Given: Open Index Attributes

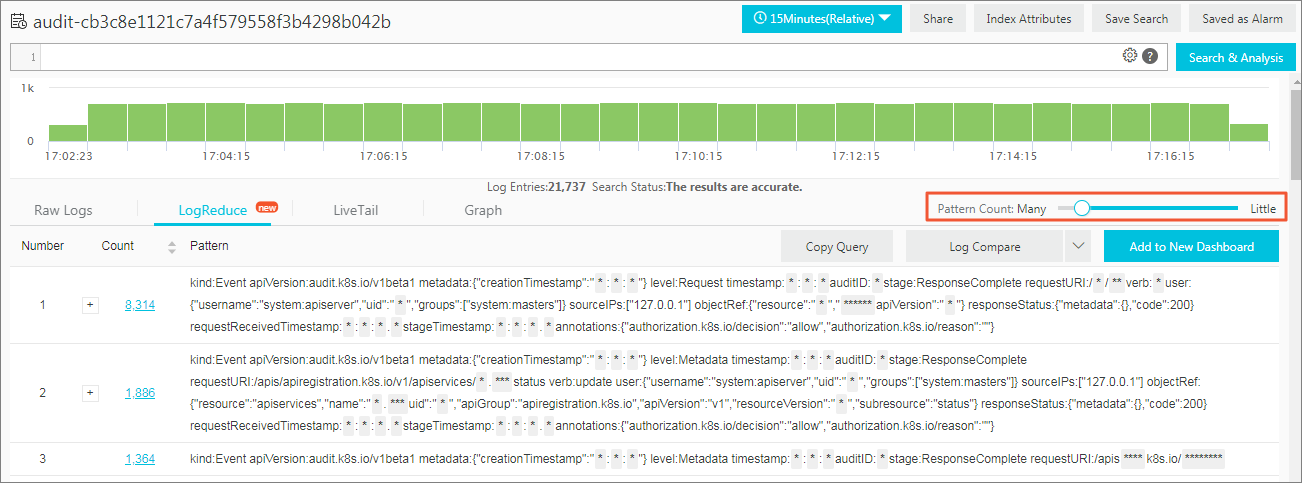Looking at the screenshot, I should coord(1029,18).
